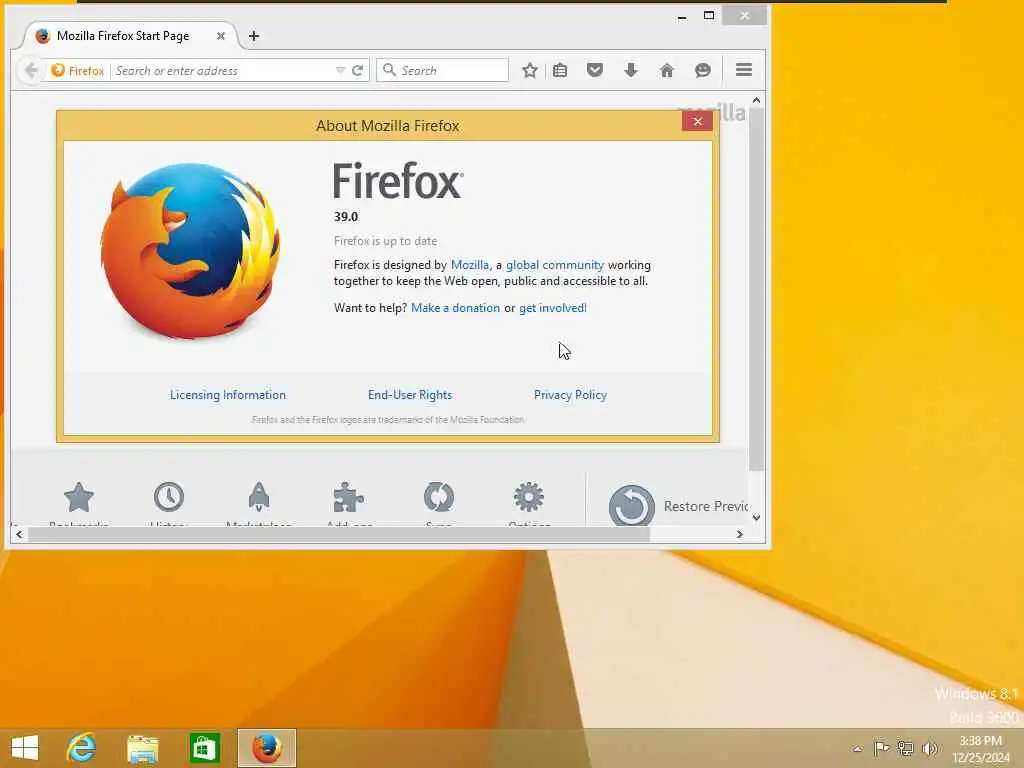Screen dimensions: 1024x768
Task: Click the Firefox taskbar button
Action: pyautogui.click(x=266, y=748)
